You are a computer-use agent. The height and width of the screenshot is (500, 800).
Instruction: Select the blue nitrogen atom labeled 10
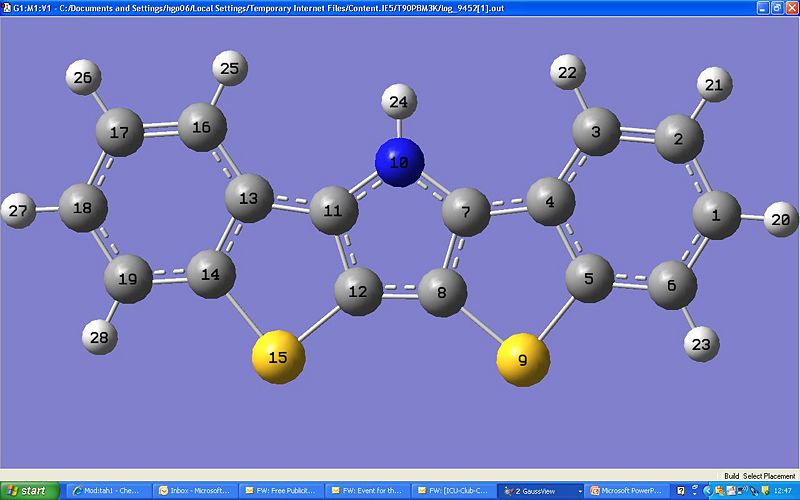coord(400,160)
